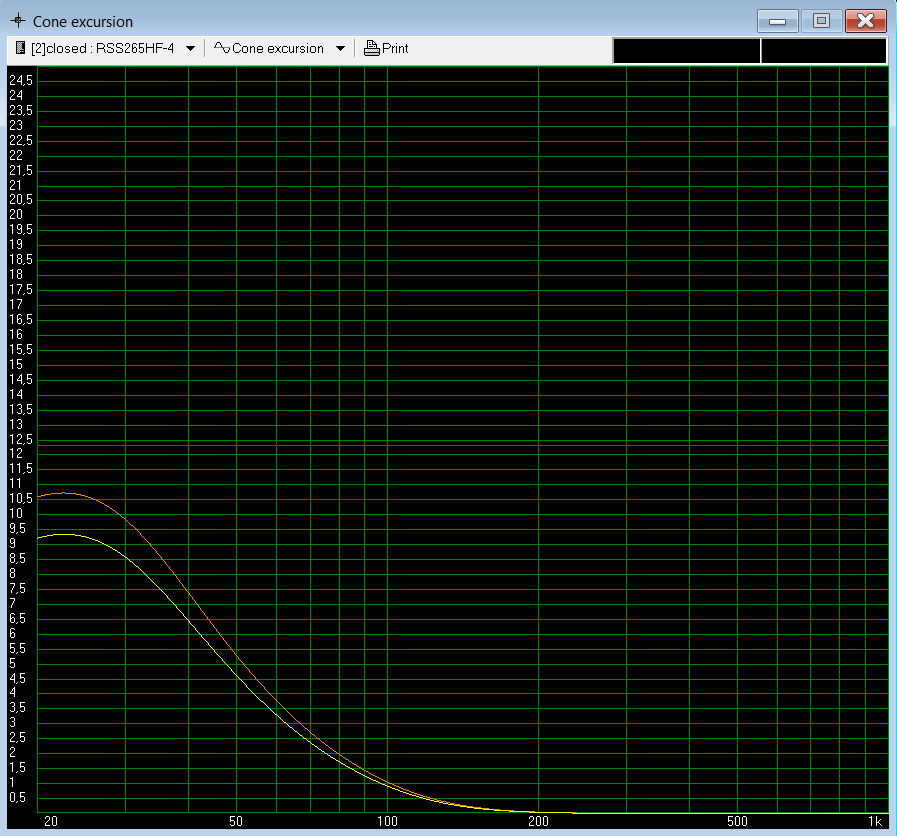Click the 500 frequency axis label
The image size is (897, 836).
pos(737,822)
